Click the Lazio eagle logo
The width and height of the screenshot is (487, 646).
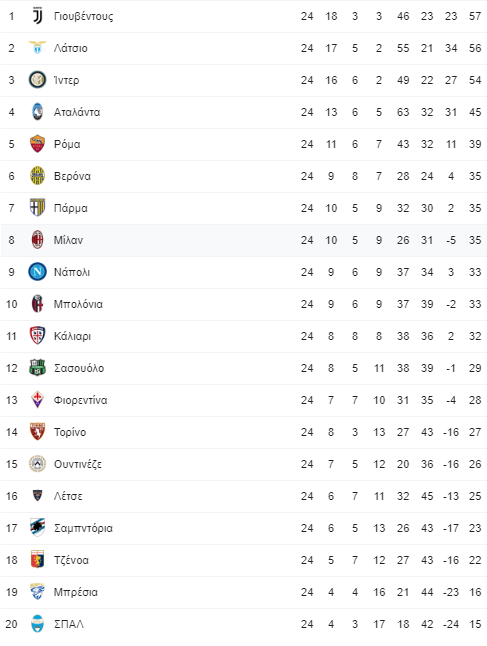[37, 48]
